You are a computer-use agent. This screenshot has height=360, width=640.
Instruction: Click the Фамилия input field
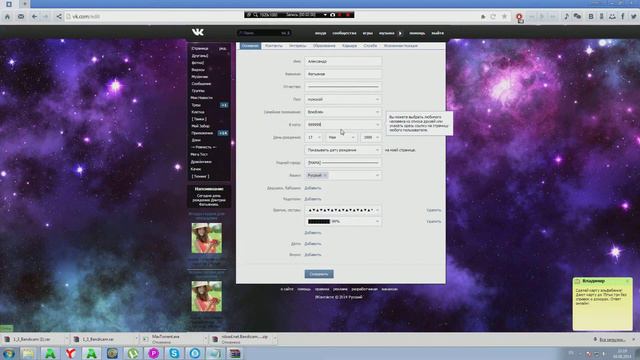click(343, 74)
